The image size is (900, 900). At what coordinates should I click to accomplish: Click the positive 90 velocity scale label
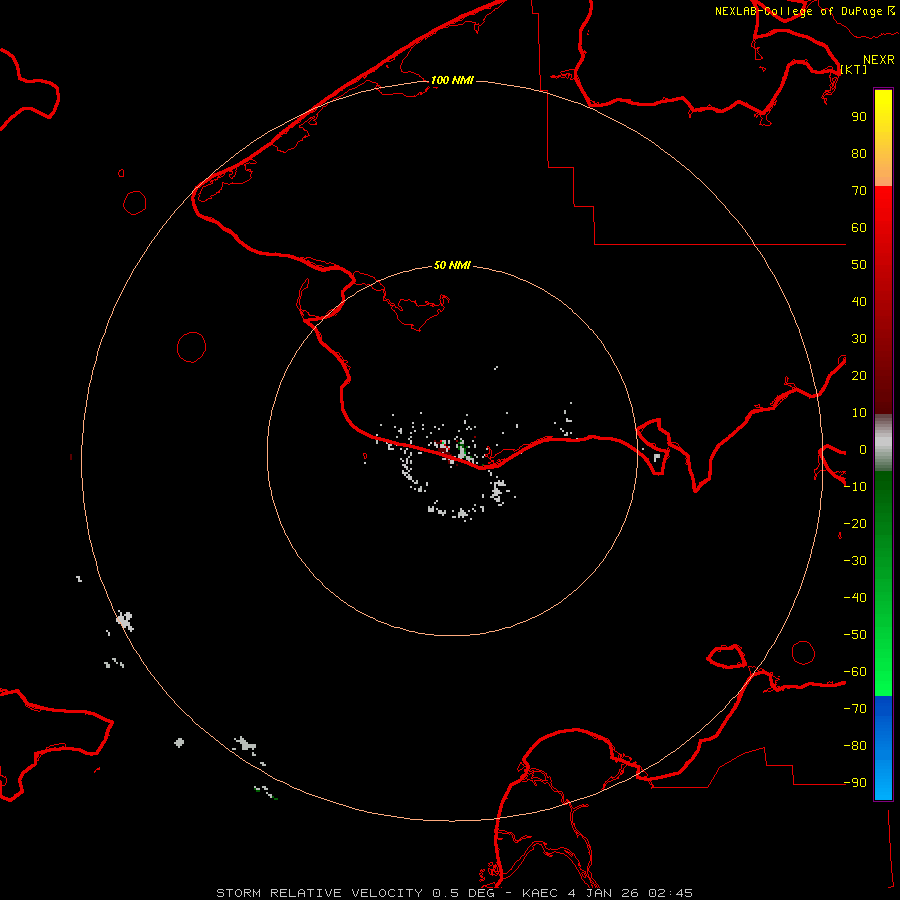point(859,117)
